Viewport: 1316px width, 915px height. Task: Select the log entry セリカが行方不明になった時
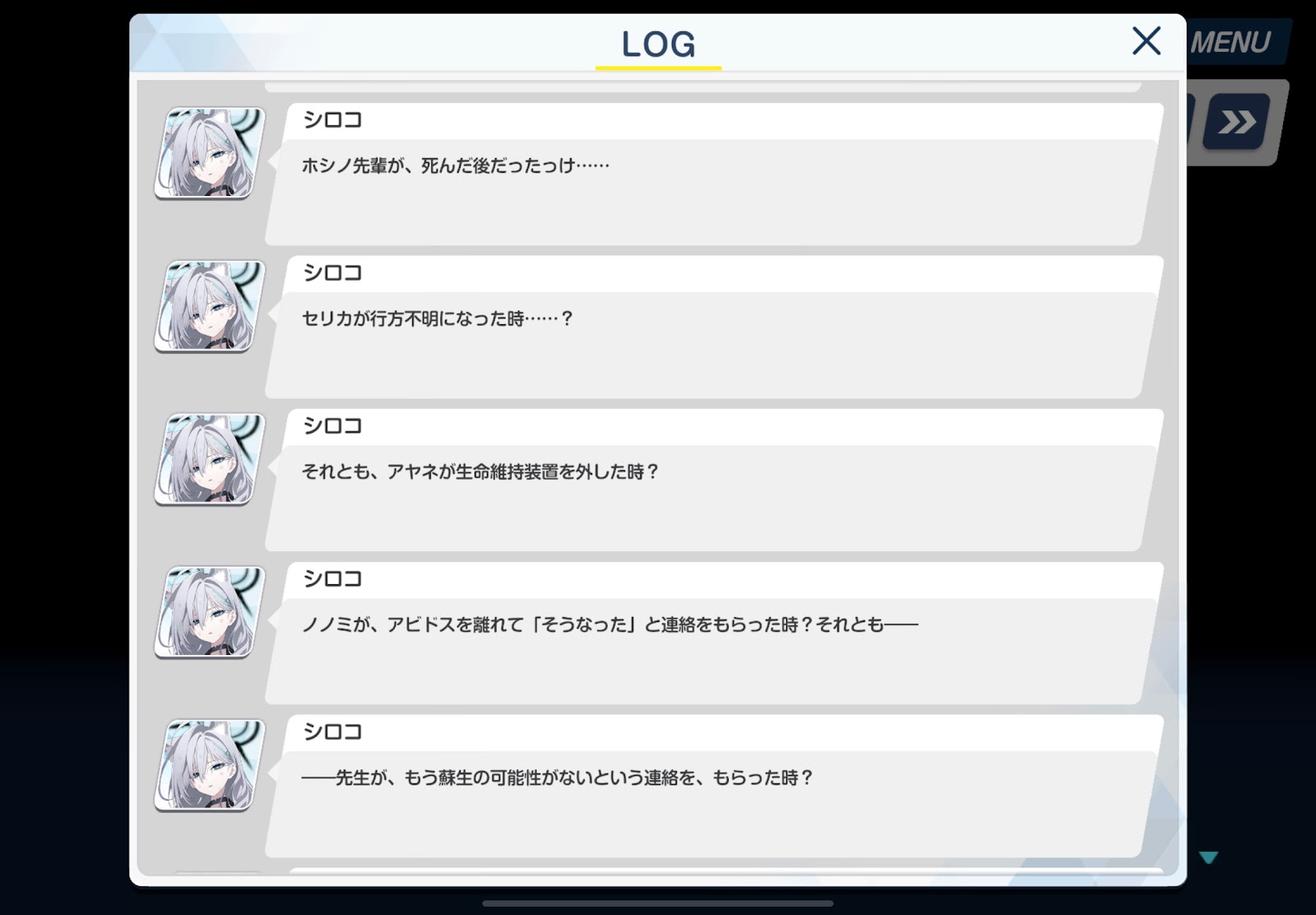[714, 327]
